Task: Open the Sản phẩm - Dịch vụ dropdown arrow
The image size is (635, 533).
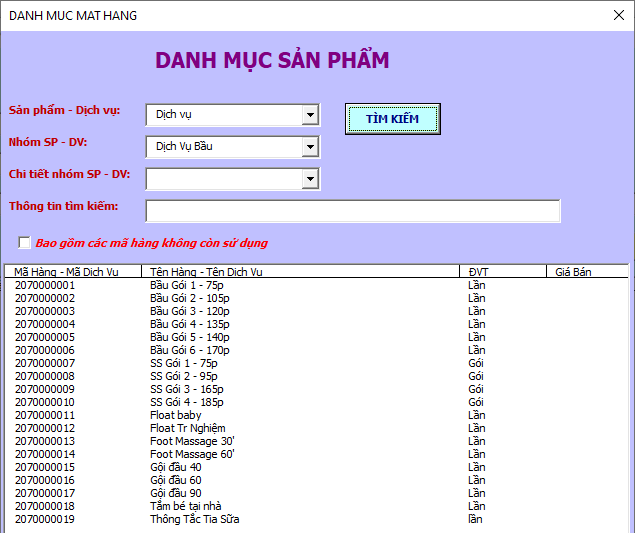Action: click(310, 115)
